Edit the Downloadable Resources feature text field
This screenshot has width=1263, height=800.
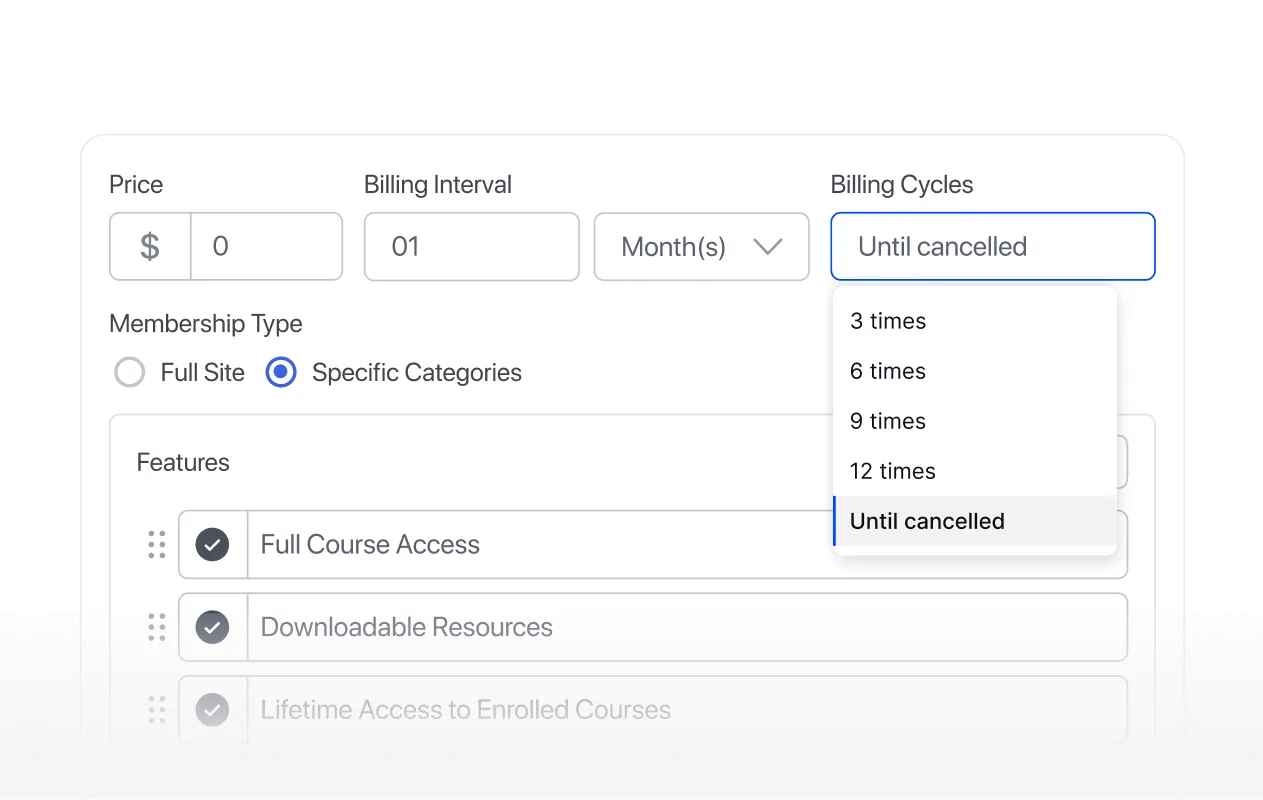[688, 627]
